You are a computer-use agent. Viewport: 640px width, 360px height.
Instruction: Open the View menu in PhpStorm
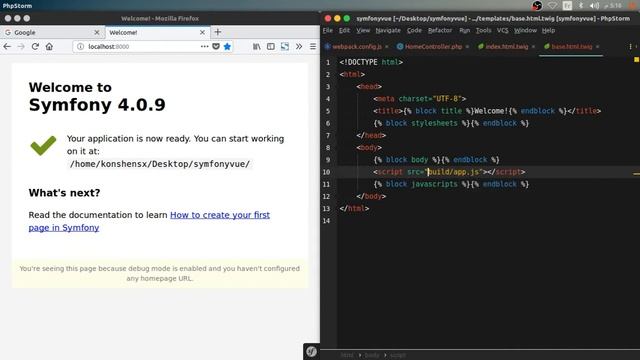(x=363, y=31)
